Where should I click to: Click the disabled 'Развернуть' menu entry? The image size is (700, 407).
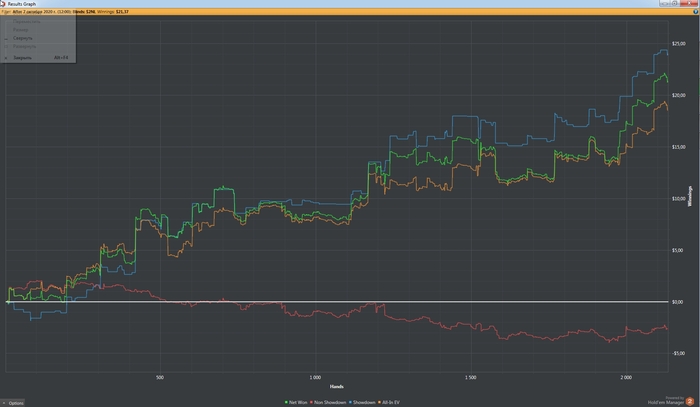click(x=38, y=46)
